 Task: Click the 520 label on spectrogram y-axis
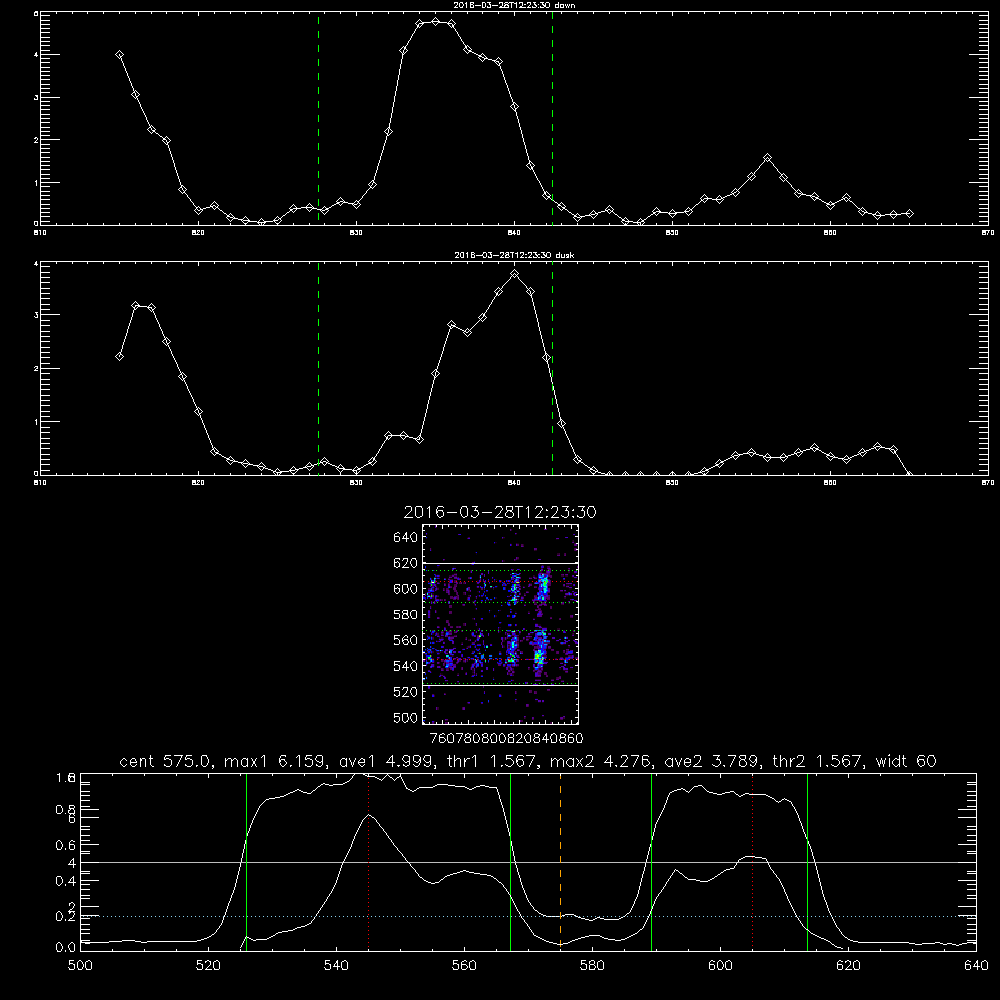[406, 692]
